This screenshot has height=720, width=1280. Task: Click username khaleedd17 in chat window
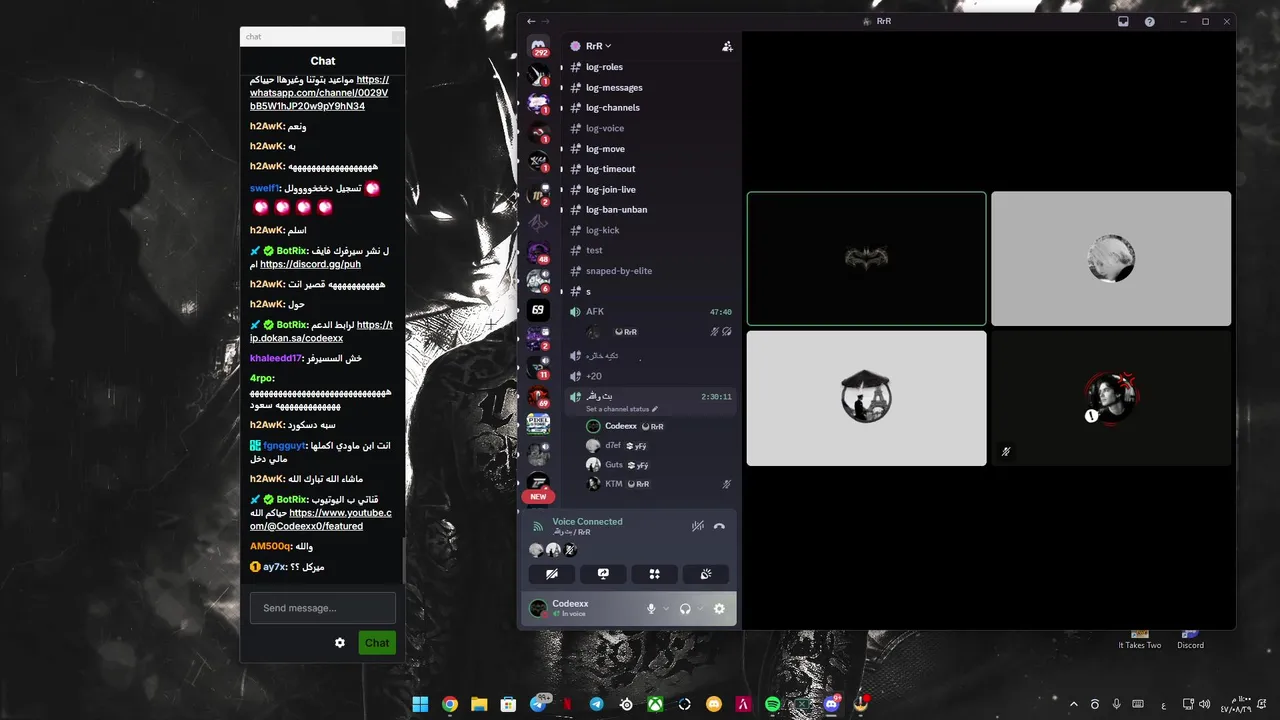tap(276, 358)
